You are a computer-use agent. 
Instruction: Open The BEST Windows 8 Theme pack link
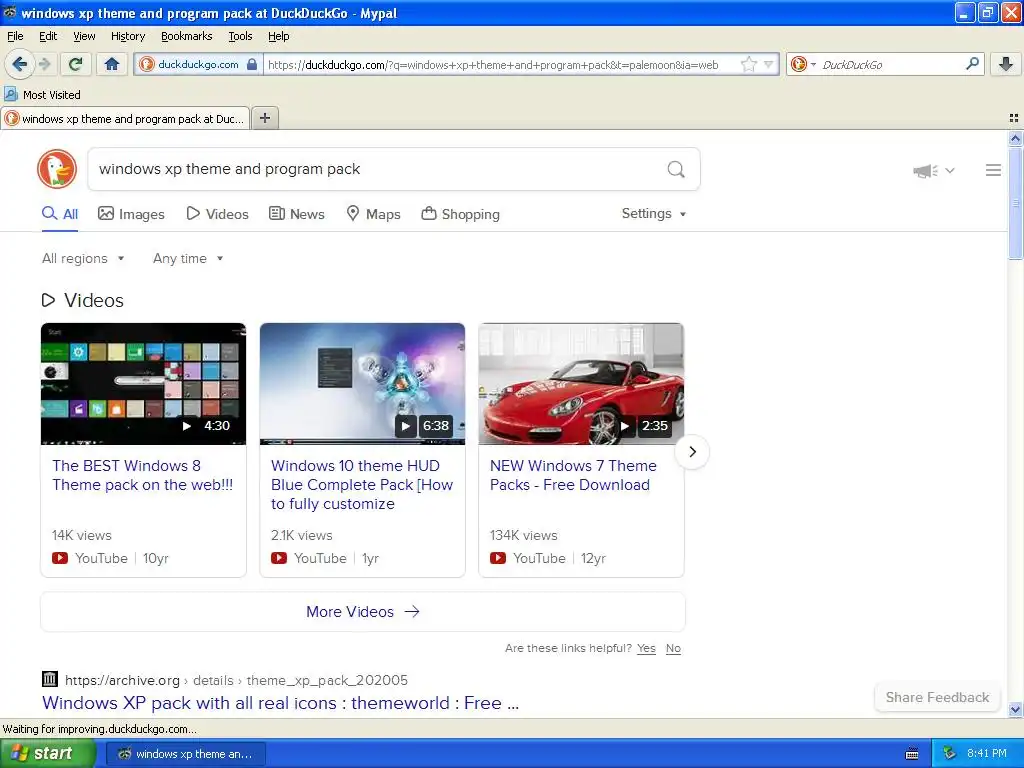click(x=142, y=475)
